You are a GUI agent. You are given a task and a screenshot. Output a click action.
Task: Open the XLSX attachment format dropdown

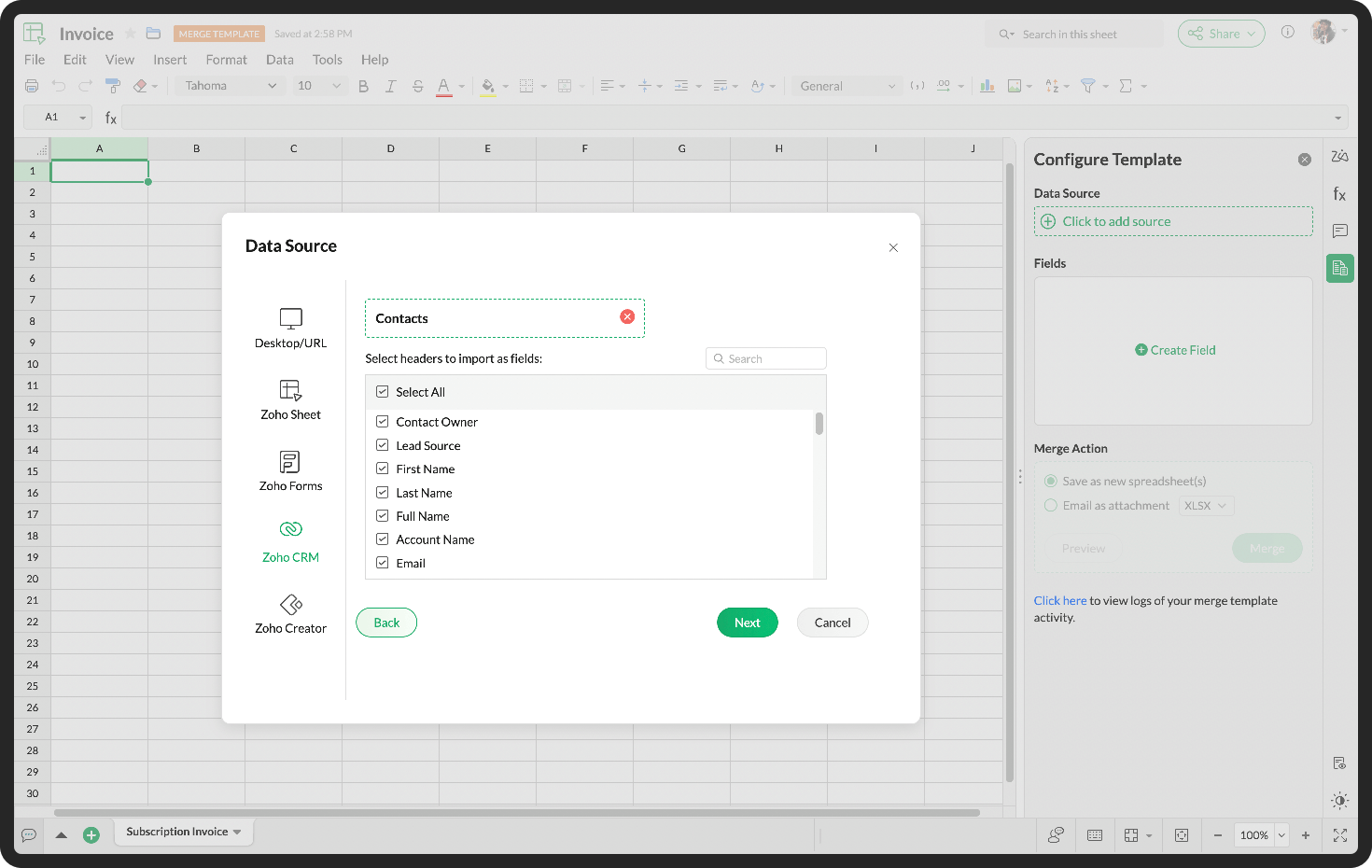tap(1206, 506)
